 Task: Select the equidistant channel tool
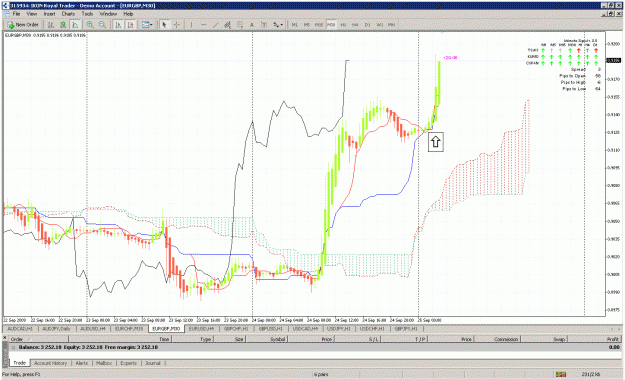coord(228,25)
